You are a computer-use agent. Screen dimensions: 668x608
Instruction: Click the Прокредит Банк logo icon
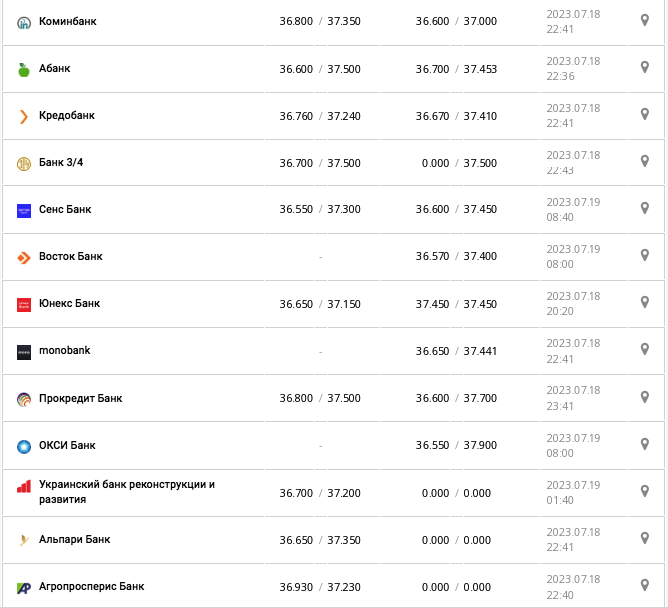24,399
